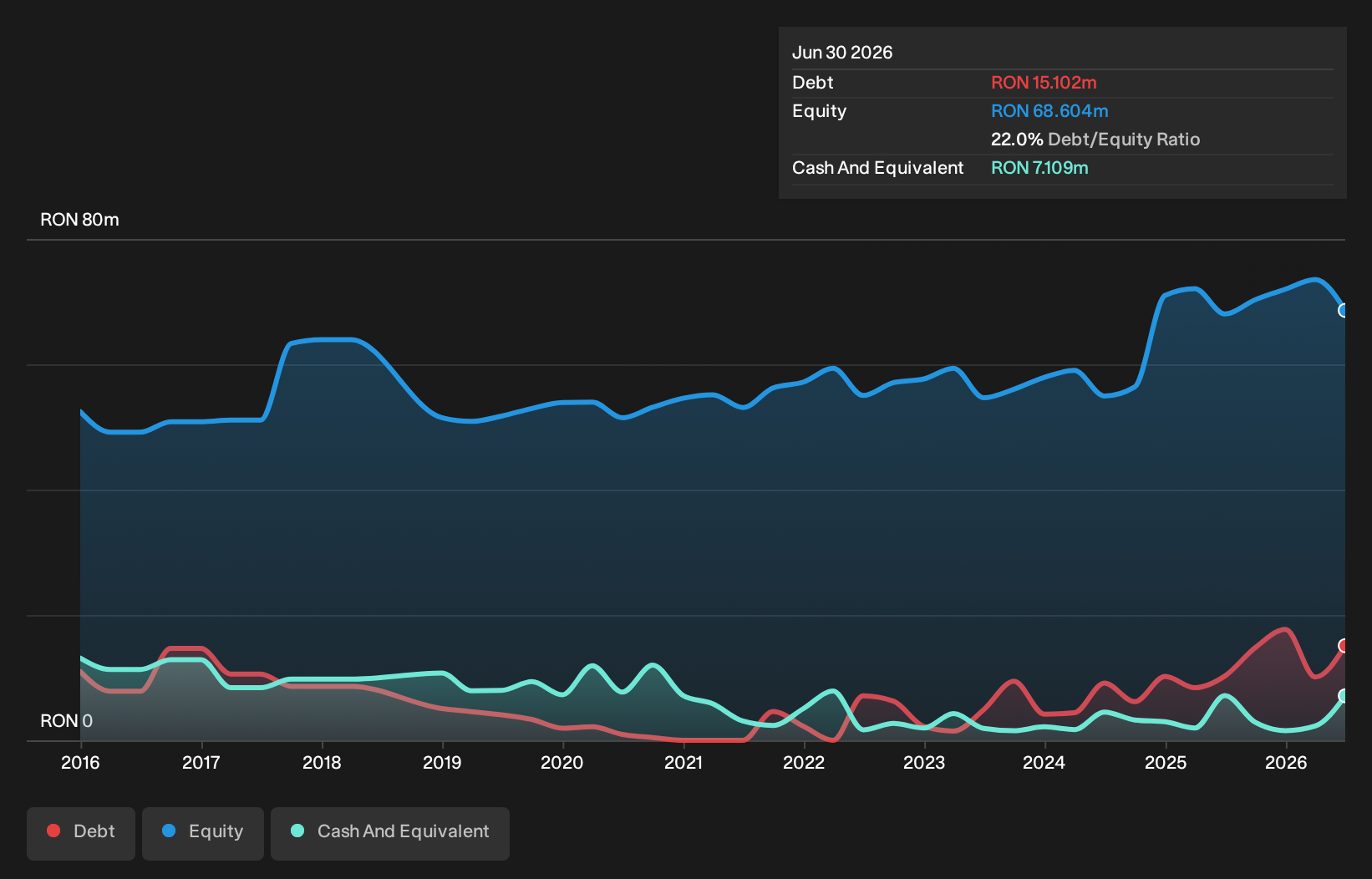
Task: Click the 2018 x-axis label
Action: point(322,762)
